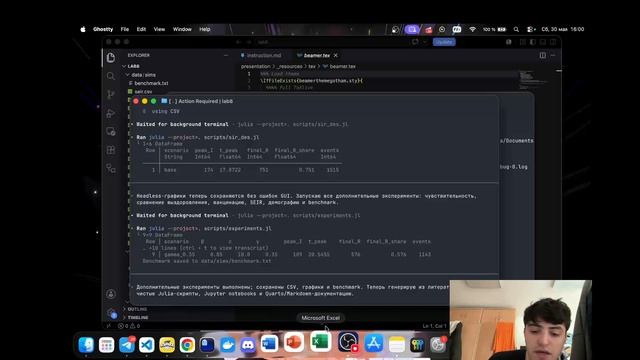
Task: Open Discord from the Dock
Action: point(248,345)
